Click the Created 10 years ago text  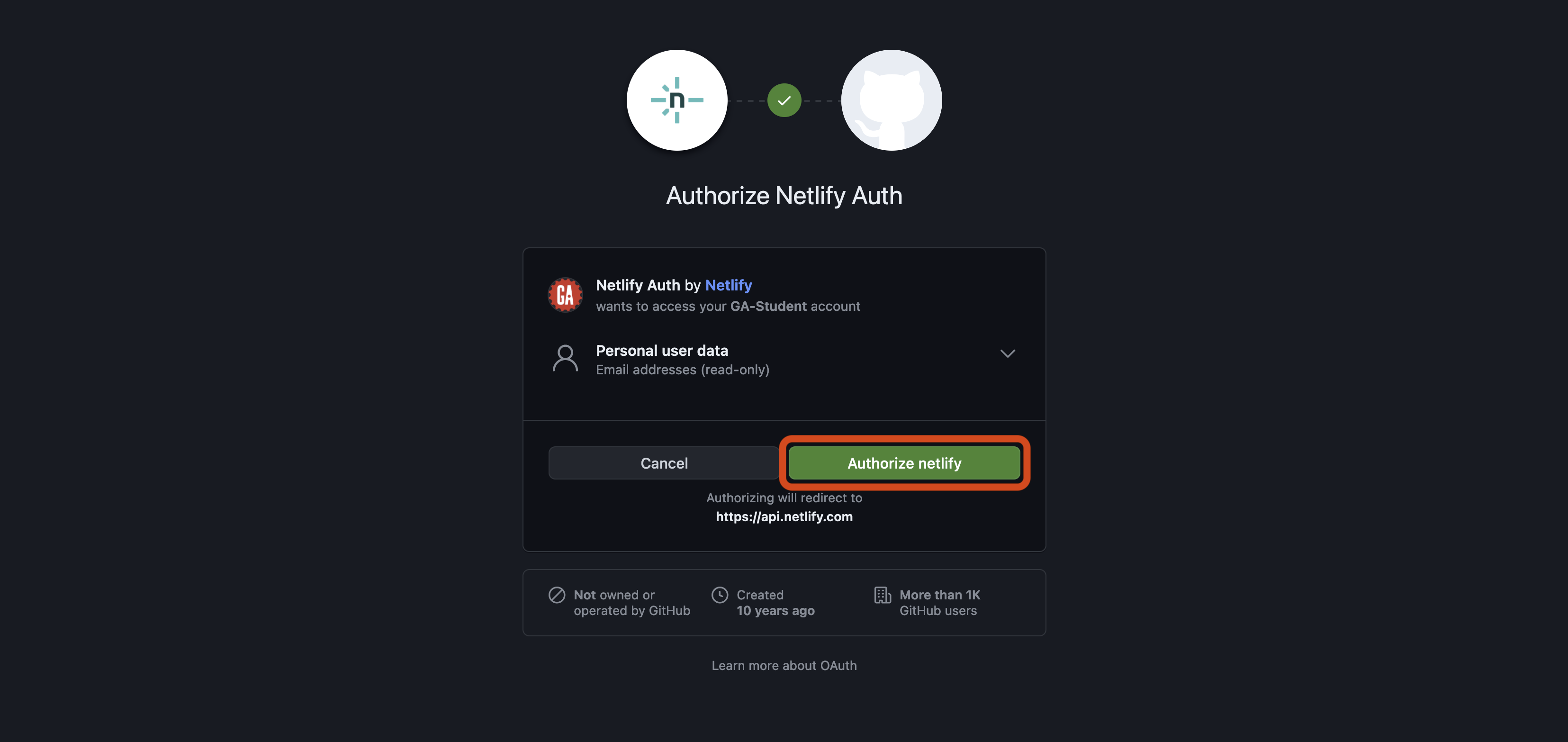(775, 603)
